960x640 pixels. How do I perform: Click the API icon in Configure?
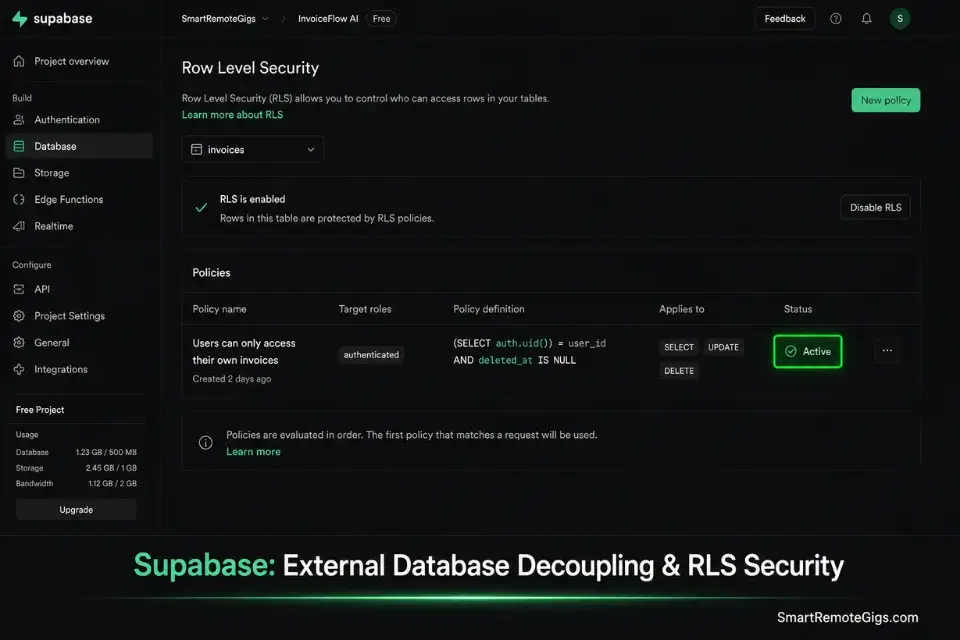coord(19,289)
